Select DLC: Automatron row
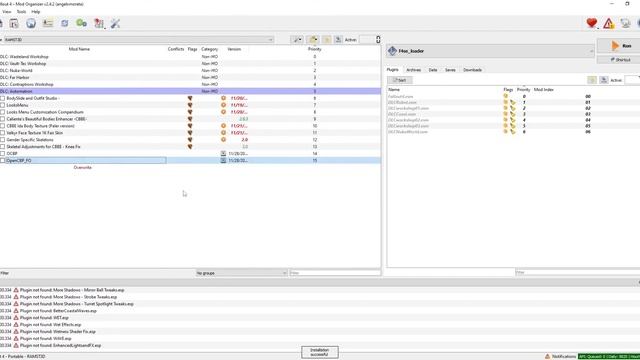This screenshot has width=640, height=360. point(190,91)
